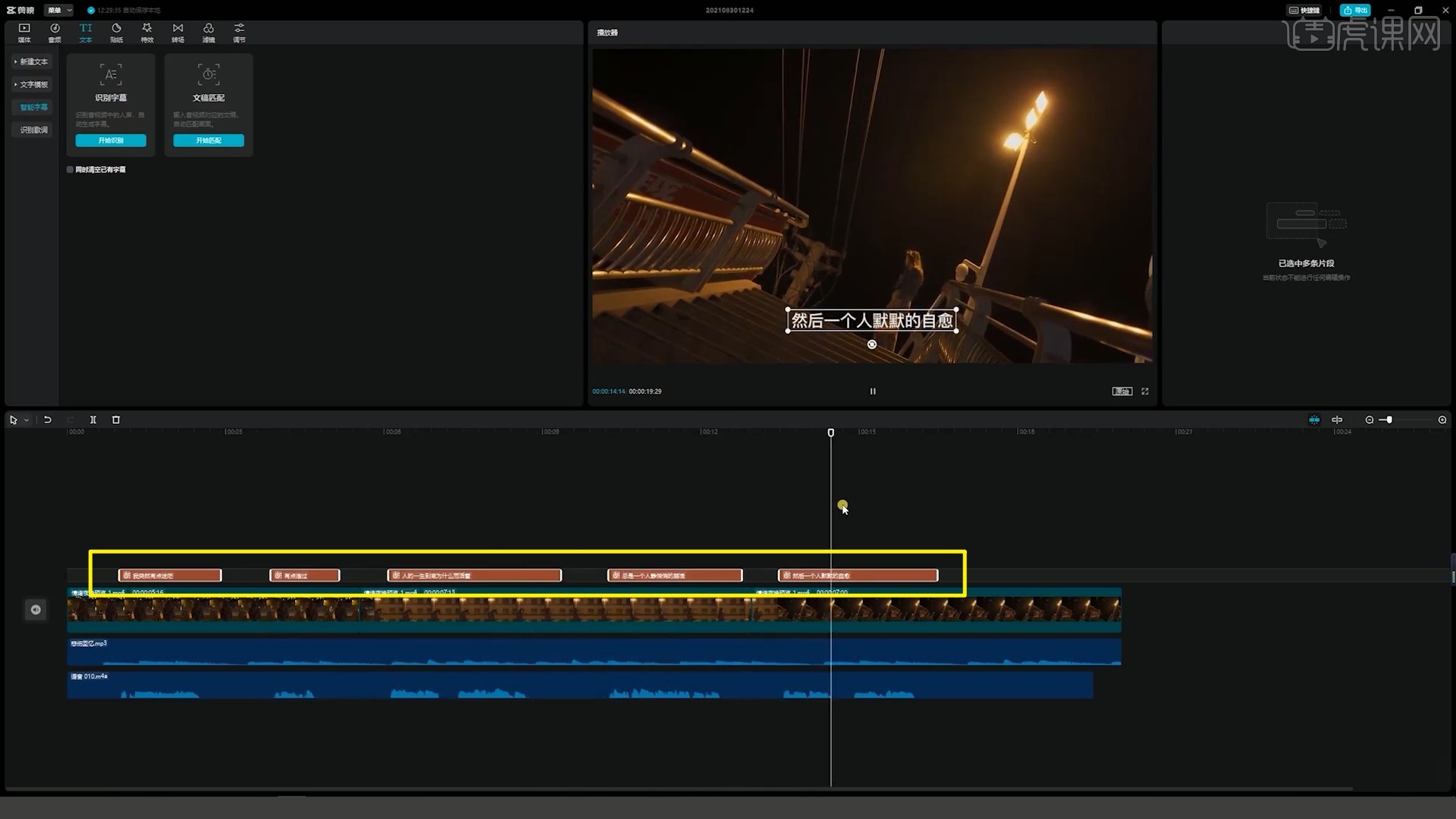Delete the selected clips
Viewport: 1456px width, 819px height.
pyautogui.click(x=116, y=419)
